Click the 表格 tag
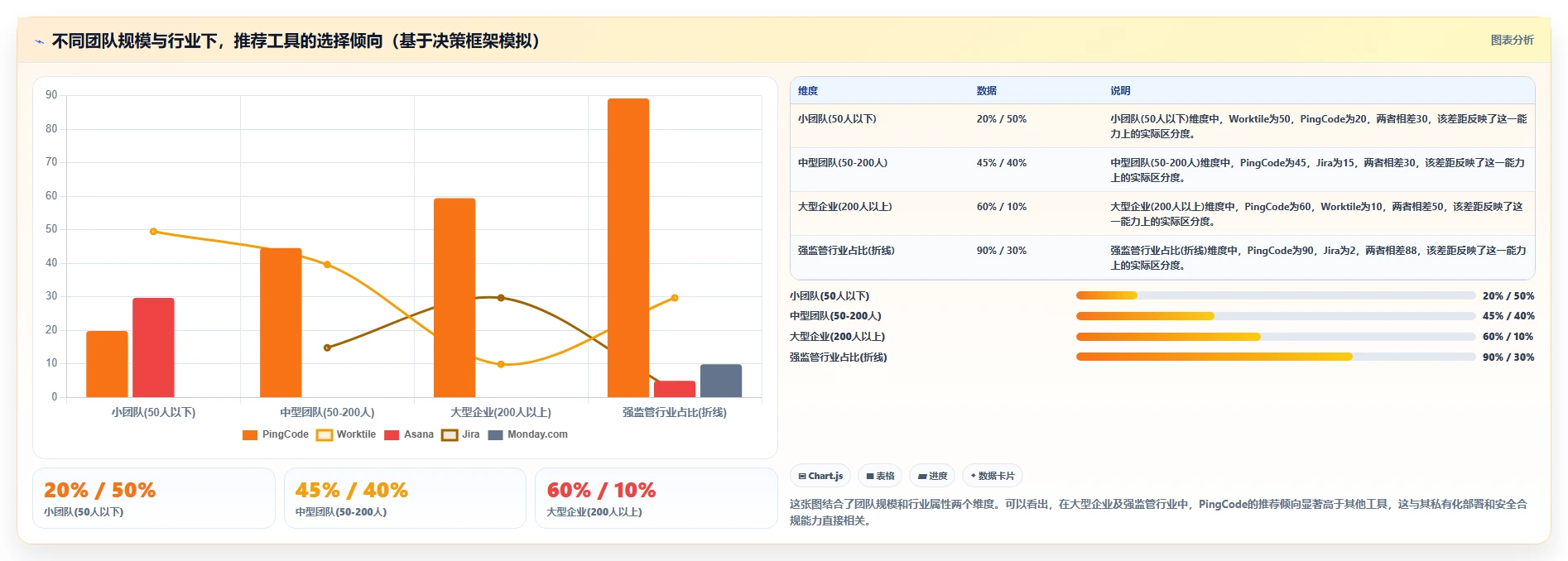The image size is (1568, 561). click(x=880, y=476)
